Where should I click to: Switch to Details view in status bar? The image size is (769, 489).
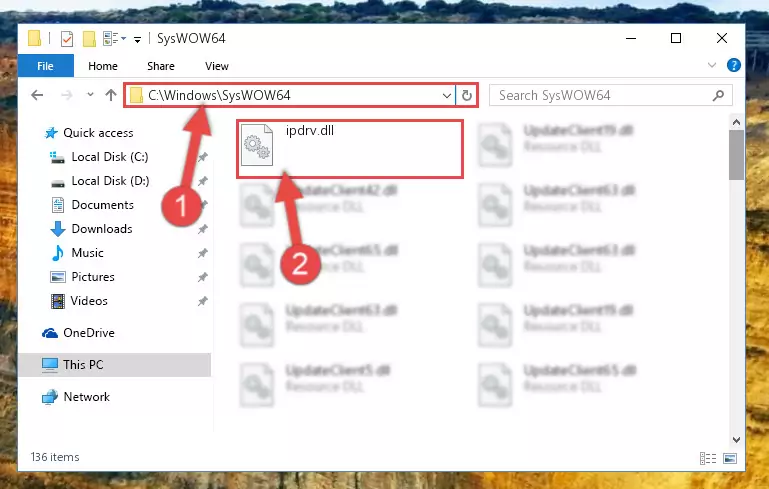(x=707, y=459)
